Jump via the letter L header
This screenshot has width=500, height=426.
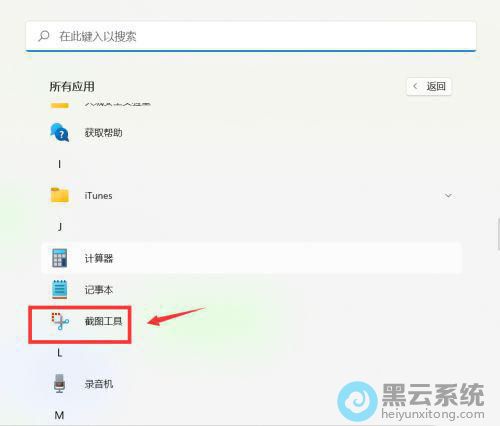click(60, 353)
